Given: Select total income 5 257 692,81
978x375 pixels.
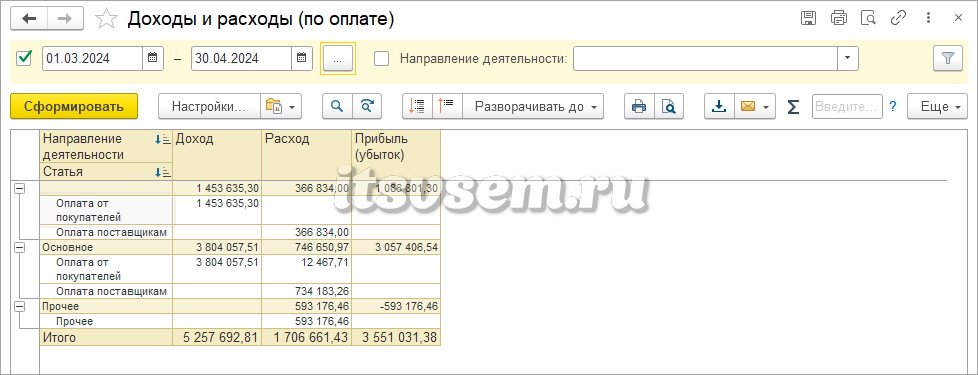Looking at the screenshot, I should tap(216, 338).
